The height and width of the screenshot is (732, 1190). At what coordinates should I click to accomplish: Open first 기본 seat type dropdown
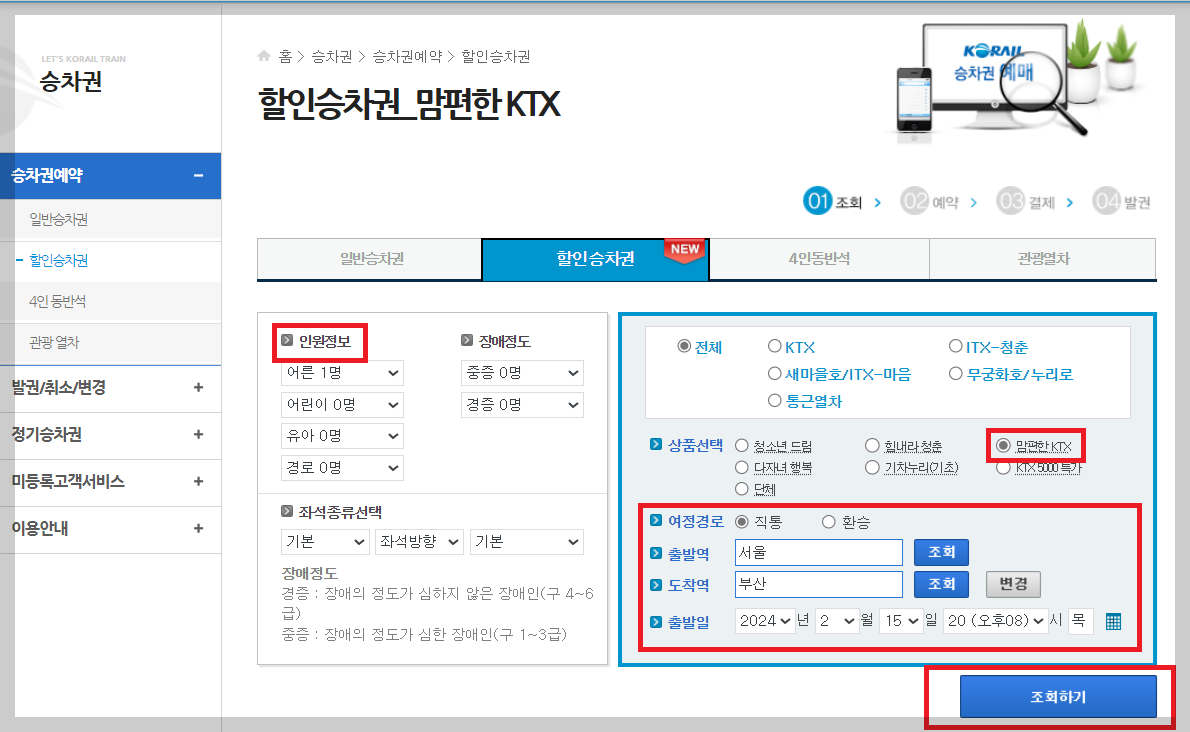pyautogui.click(x=325, y=542)
